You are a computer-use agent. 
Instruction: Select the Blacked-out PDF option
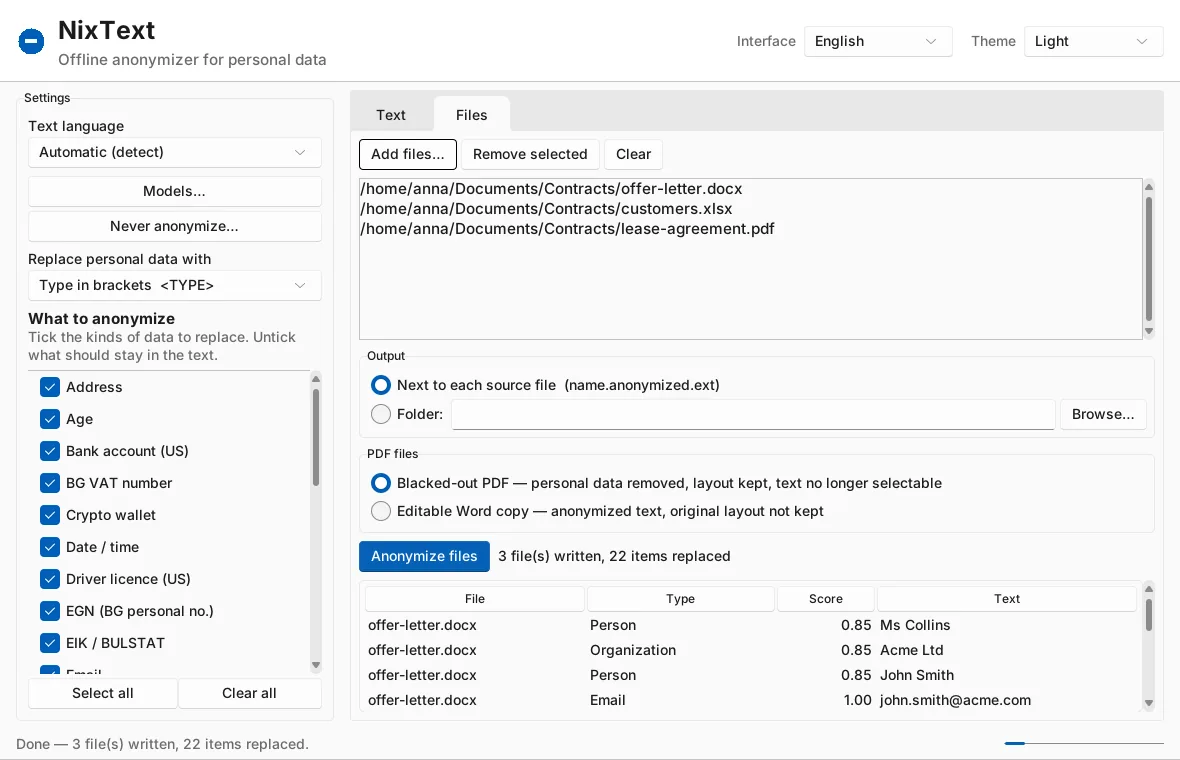(x=381, y=483)
